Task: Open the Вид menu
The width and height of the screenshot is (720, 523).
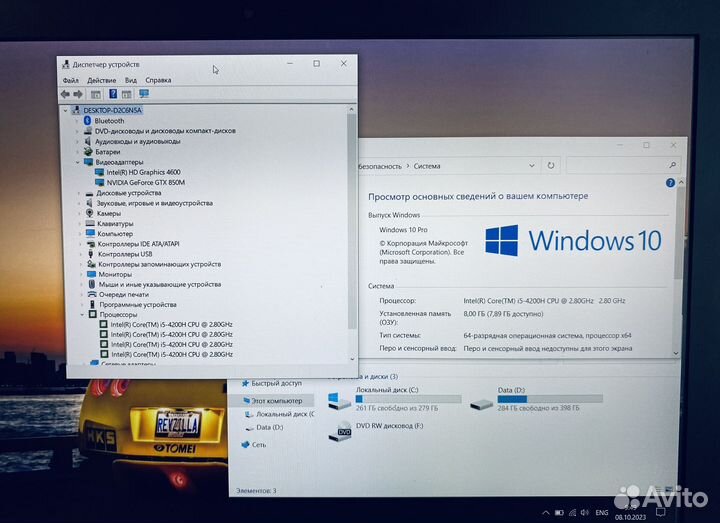Action: click(131, 80)
